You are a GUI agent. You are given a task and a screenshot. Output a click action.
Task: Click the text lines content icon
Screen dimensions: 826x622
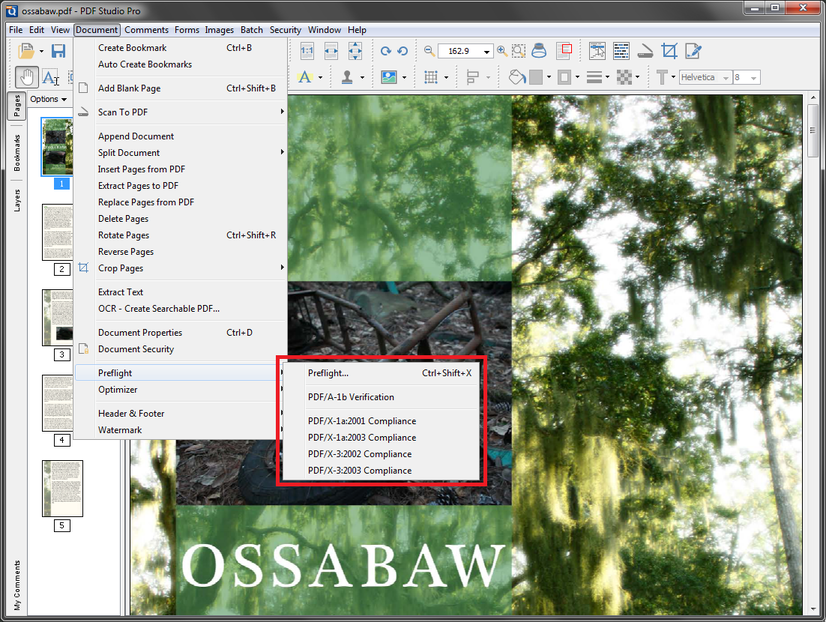[622, 51]
